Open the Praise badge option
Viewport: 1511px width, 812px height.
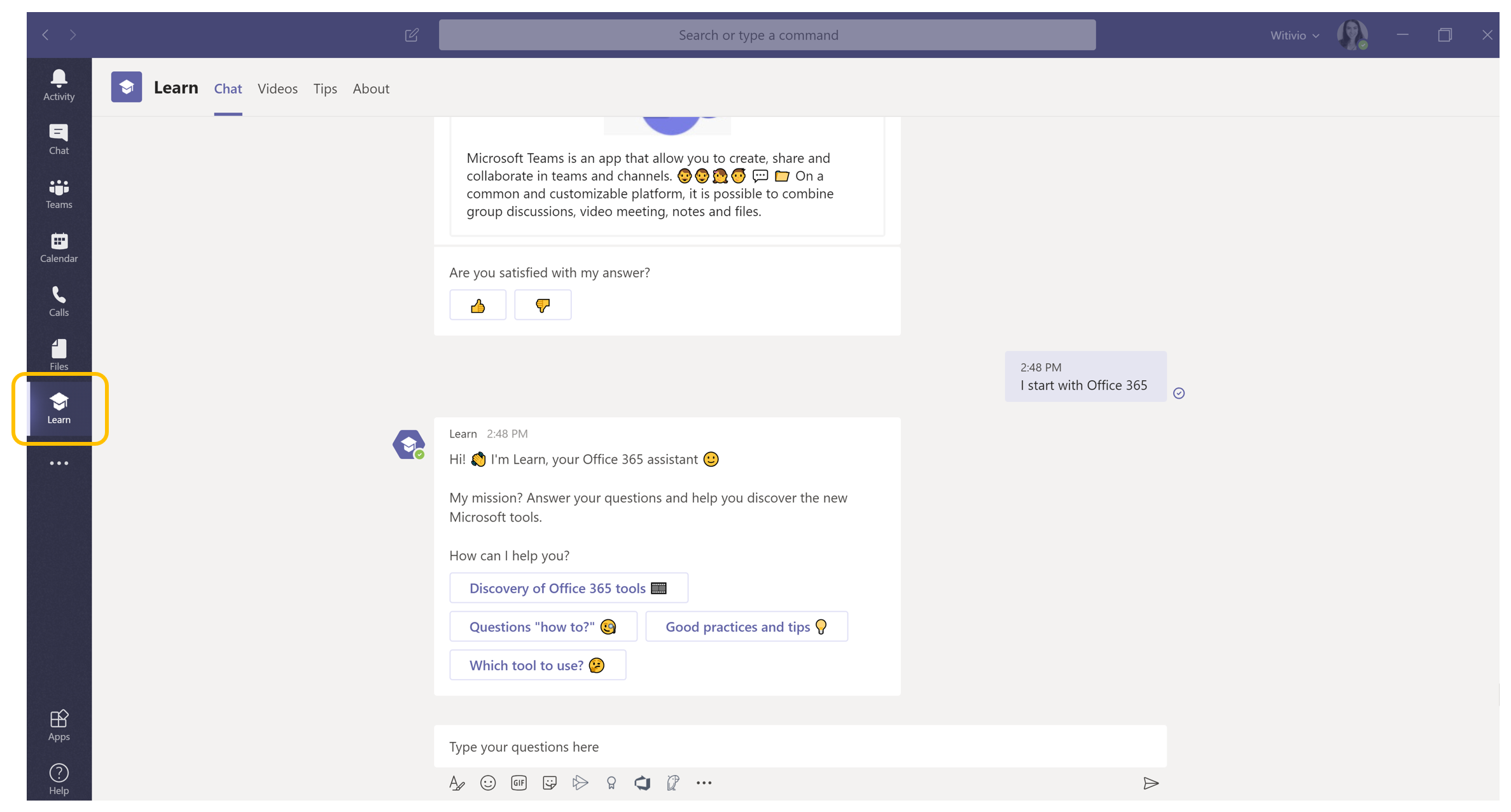(611, 783)
